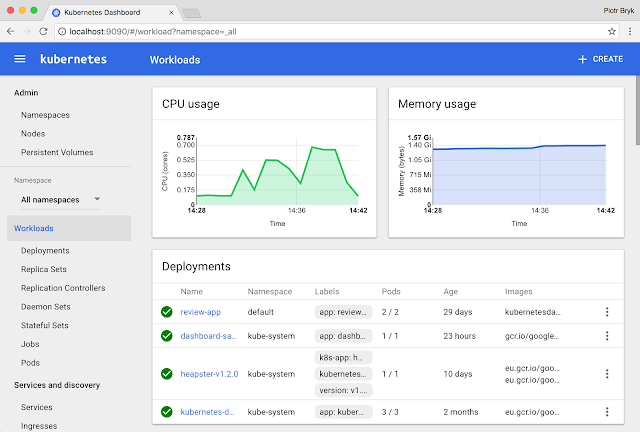640x432 pixels.
Task: Navigate back with browser back arrow
Action: (x=9, y=31)
